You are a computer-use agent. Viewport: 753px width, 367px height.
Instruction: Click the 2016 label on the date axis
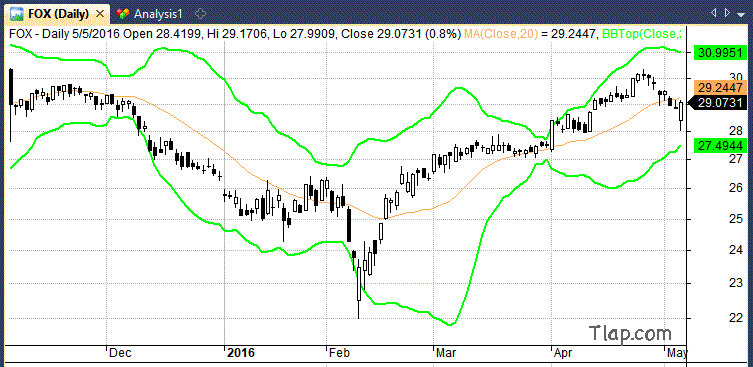pyautogui.click(x=241, y=353)
